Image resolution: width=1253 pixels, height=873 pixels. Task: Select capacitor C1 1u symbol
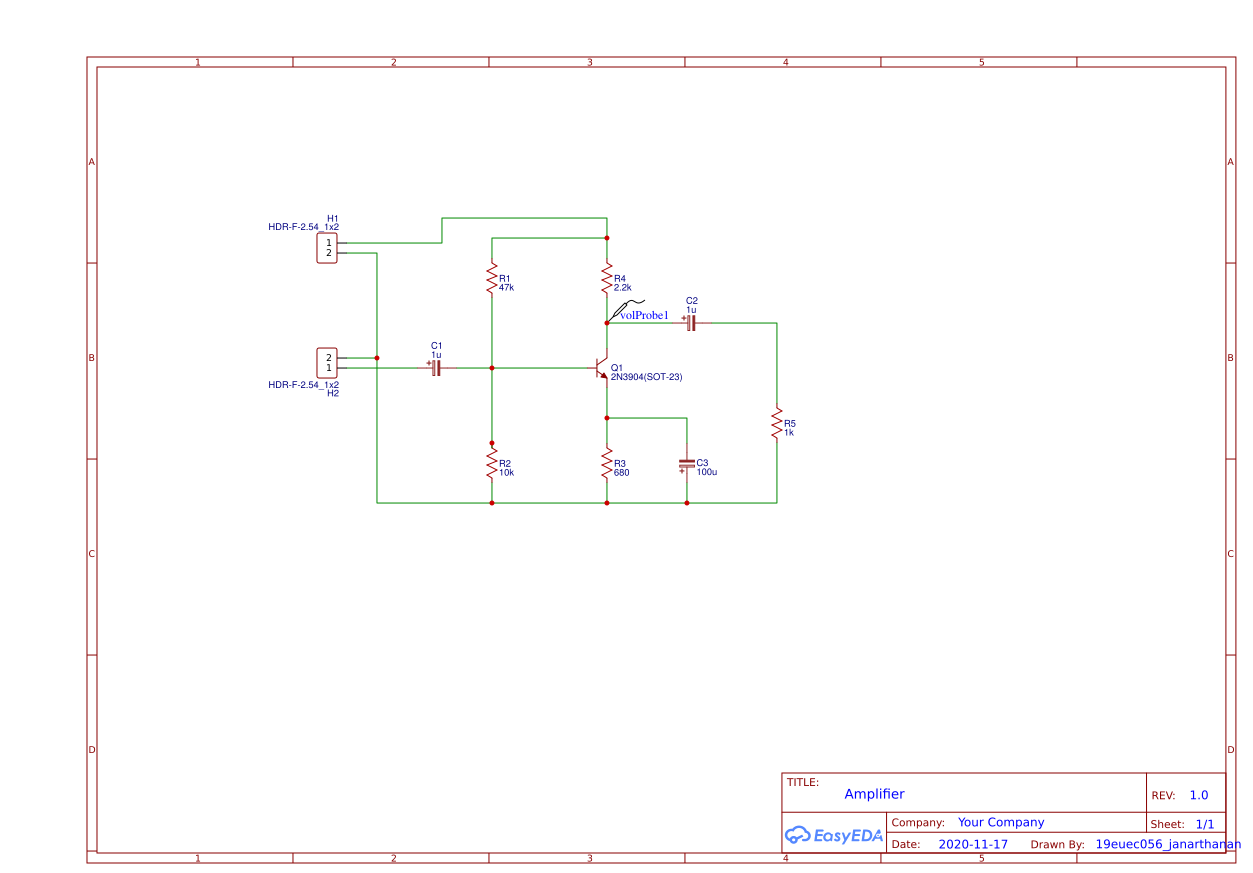click(435, 368)
